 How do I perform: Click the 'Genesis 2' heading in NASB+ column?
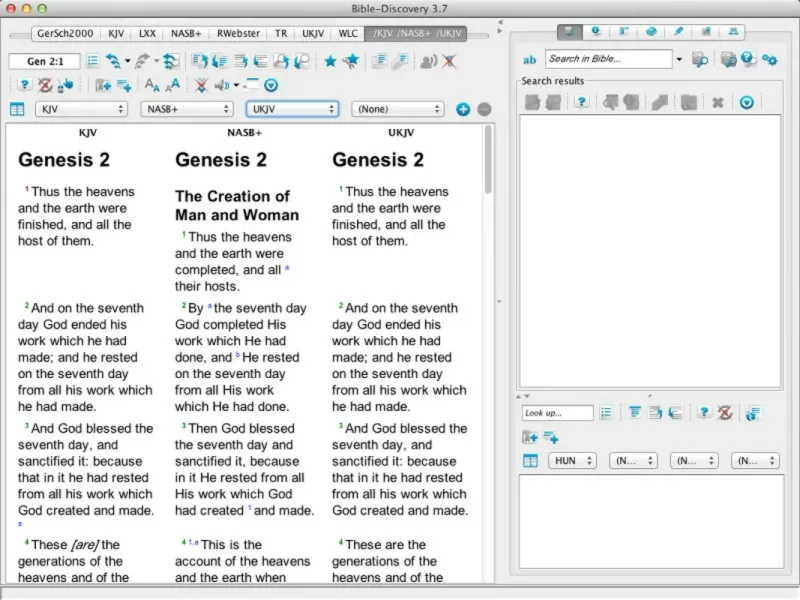[x=221, y=160]
